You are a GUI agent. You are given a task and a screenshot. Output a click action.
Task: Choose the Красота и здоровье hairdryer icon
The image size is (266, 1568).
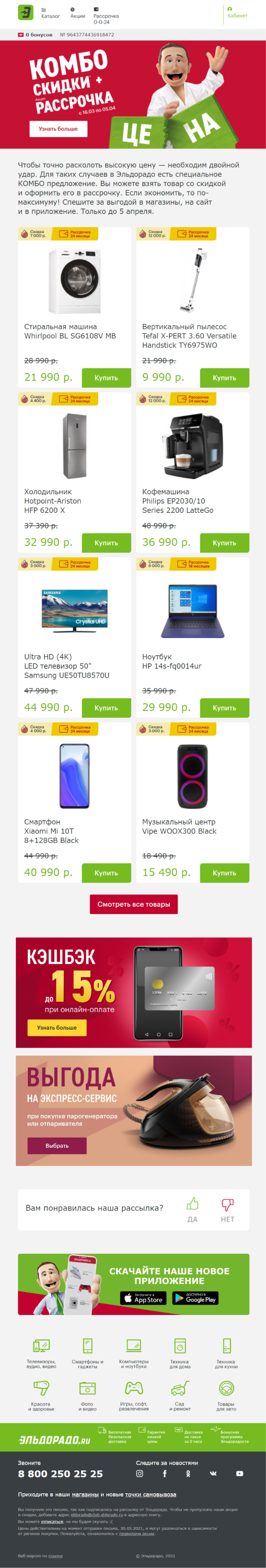pyautogui.click(x=41, y=1388)
